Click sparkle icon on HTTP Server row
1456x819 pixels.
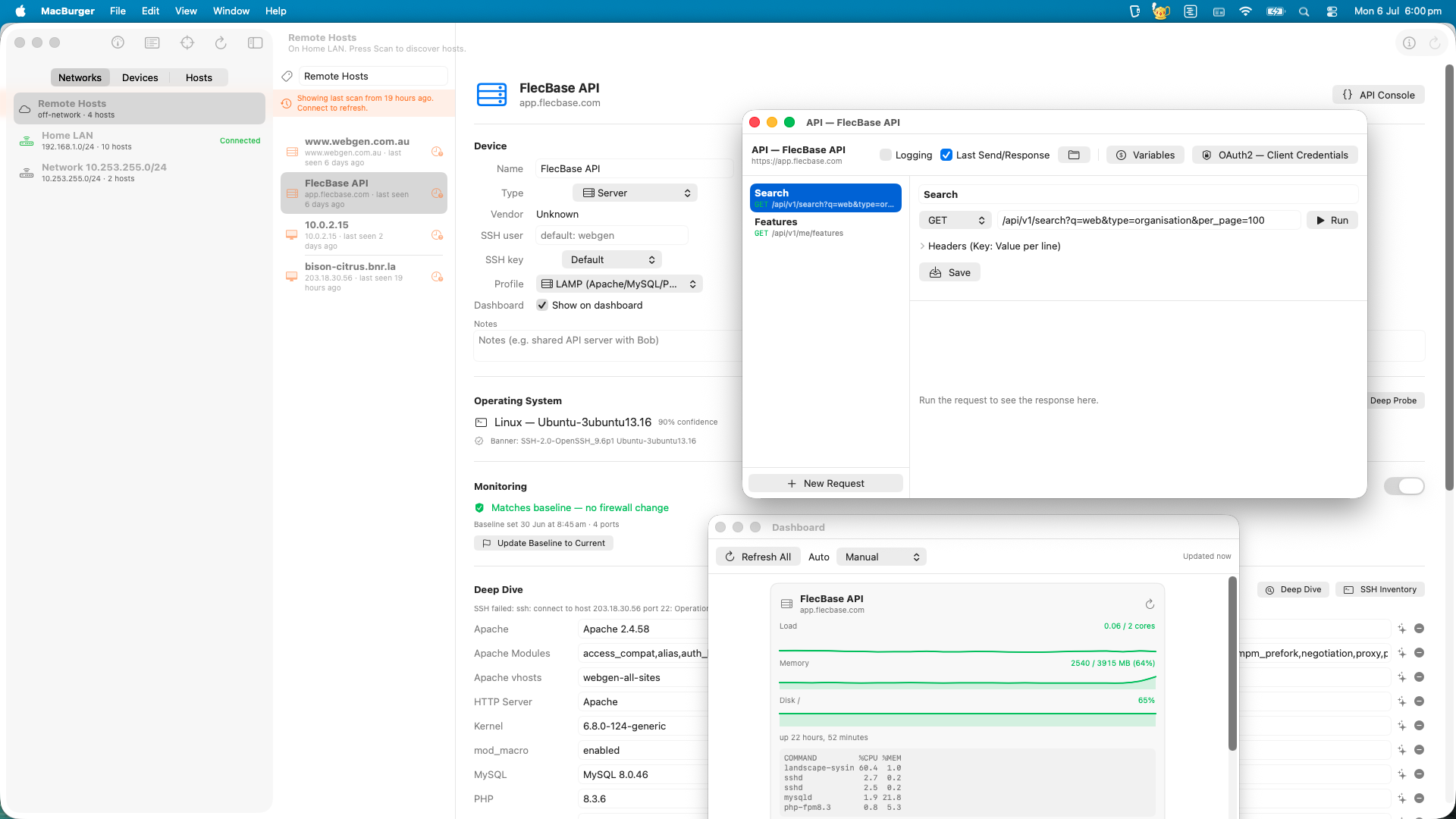[x=1402, y=701]
